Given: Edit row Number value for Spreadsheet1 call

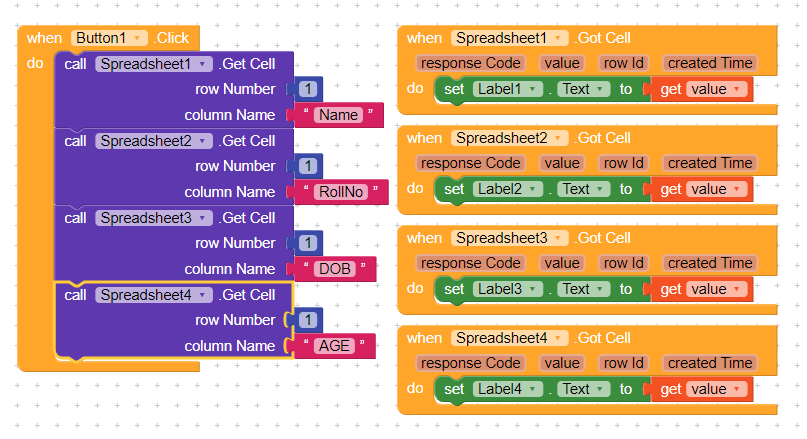Looking at the screenshot, I should pyautogui.click(x=308, y=89).
